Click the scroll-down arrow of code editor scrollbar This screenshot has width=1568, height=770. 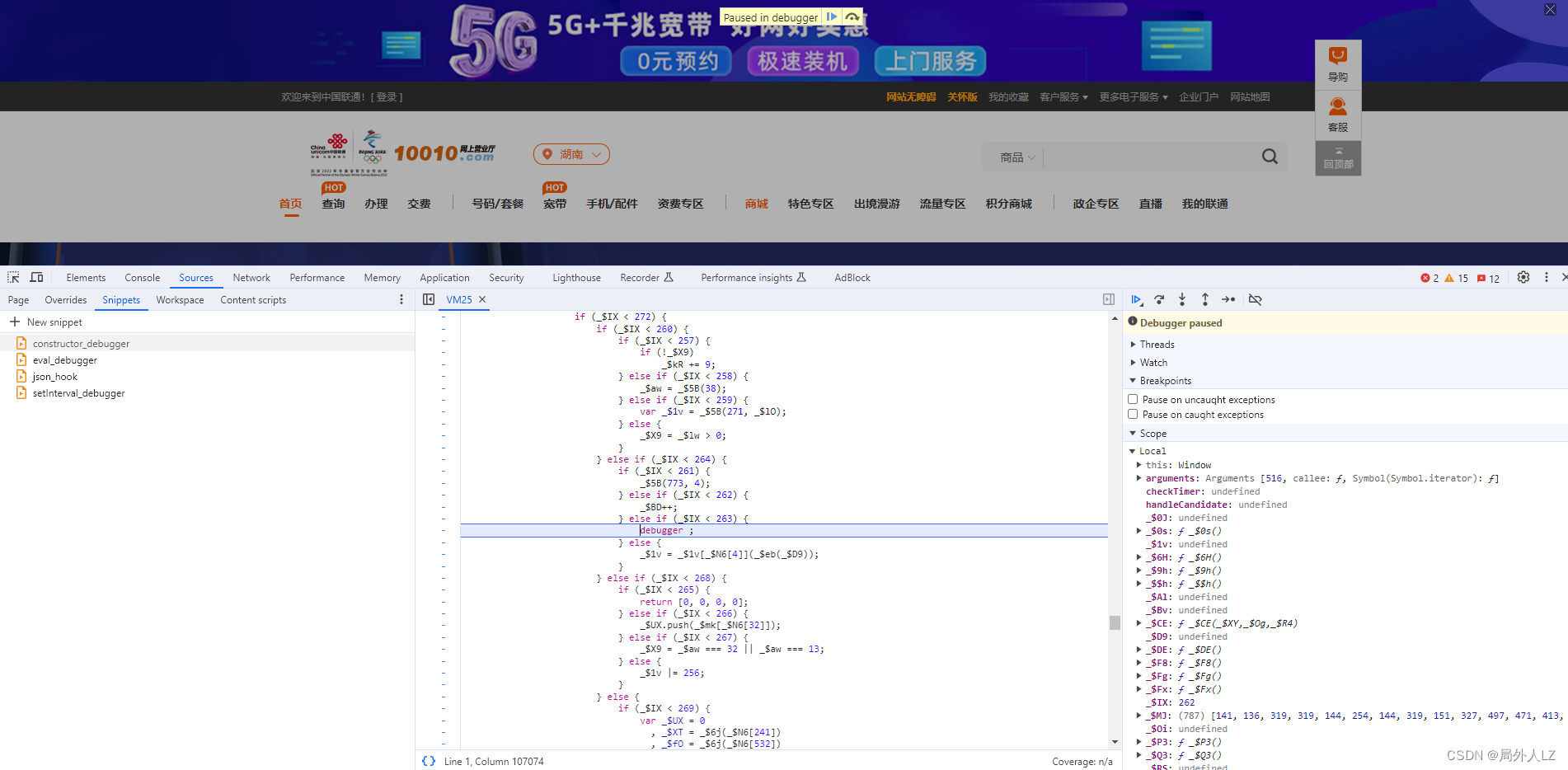pyautogui.click(x=1115, y=742)
